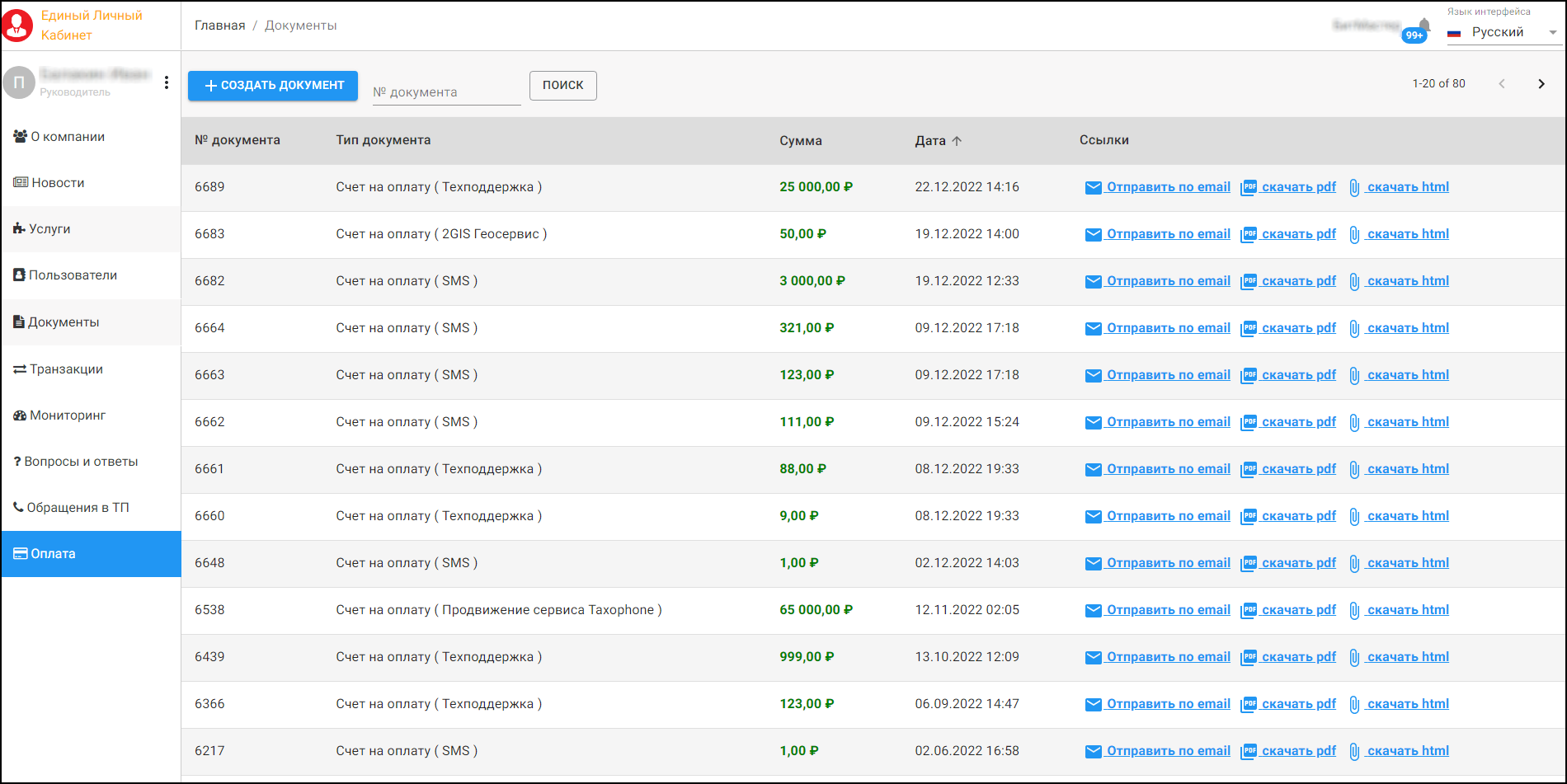Viewport: 1567px width, 784px height.
Task: Click the Personal Cabinet logo icon
Action: 17,26
